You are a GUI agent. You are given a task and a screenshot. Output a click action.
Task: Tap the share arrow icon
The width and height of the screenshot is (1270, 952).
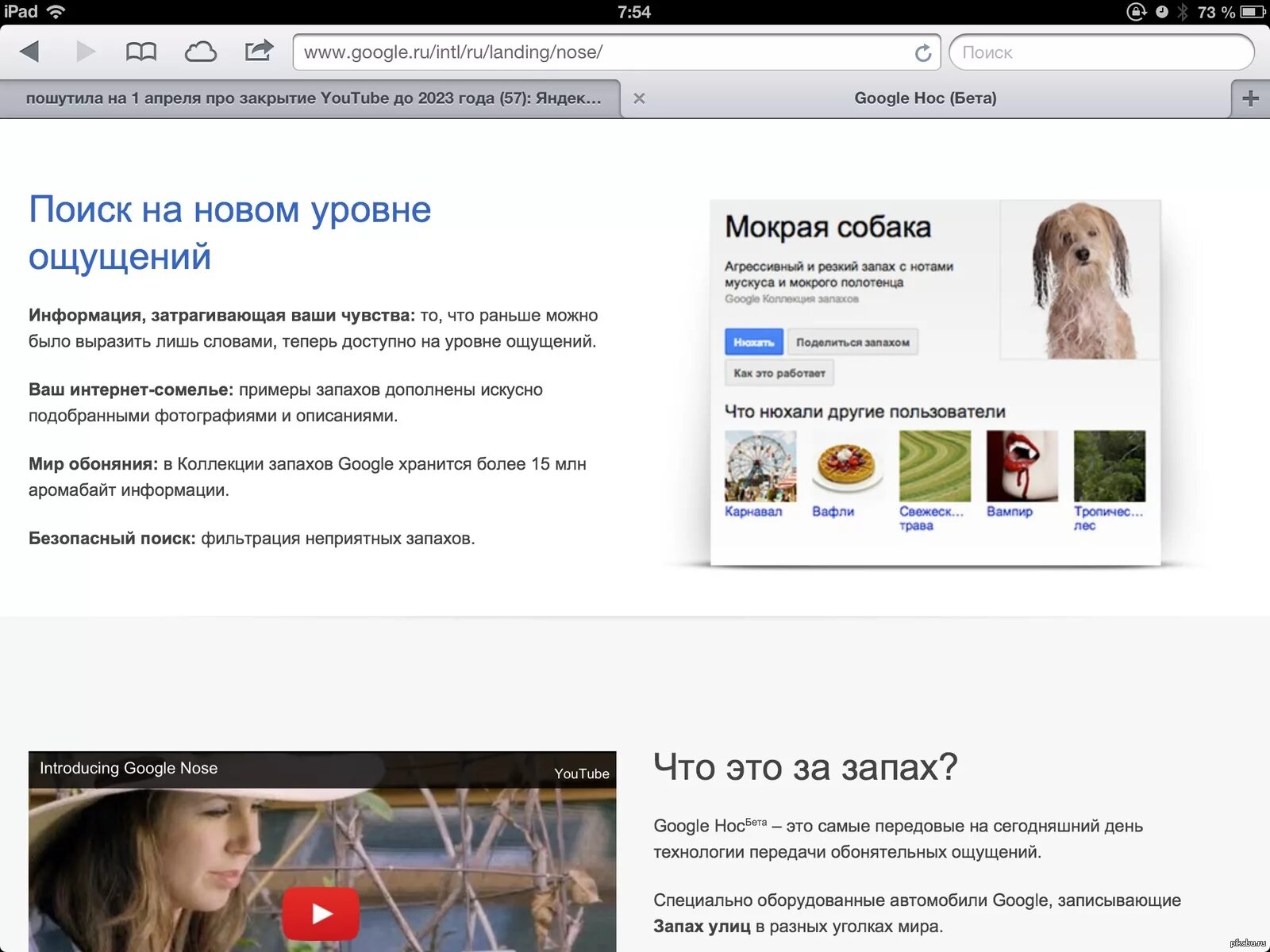point(259,51)
